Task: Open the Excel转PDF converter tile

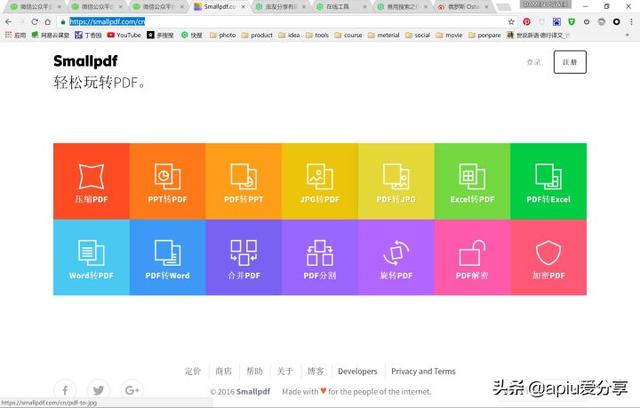Action: (x=472, y=181)
